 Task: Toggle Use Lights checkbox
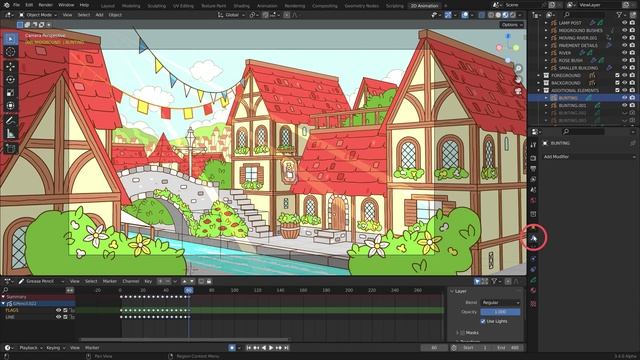point(483,322)
